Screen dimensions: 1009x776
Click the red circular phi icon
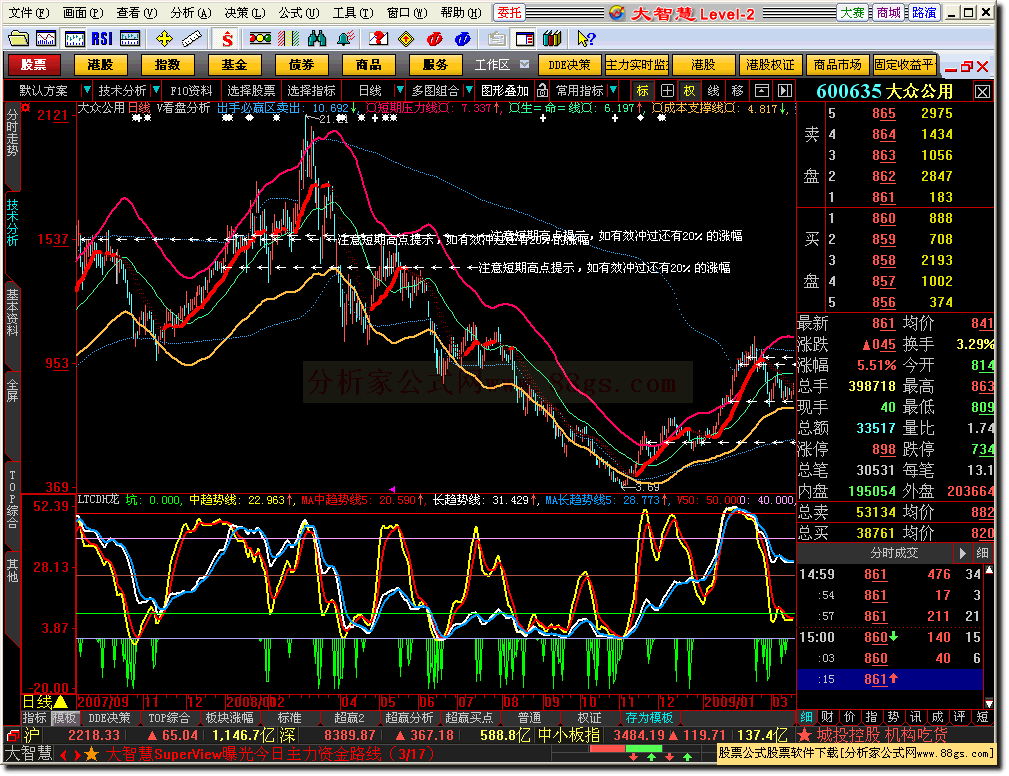pyautogui.click(x=434, y=39)
